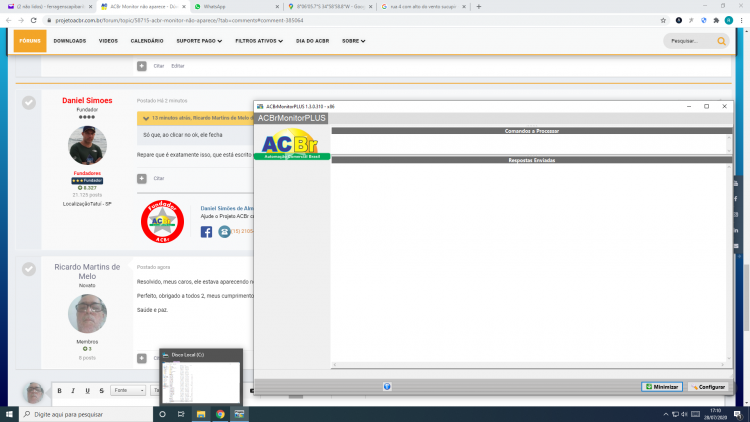Image resolution: width=750 pixels, height=422 pixels.
Task: Open a new browser tab
Action: [x=479, y=7]
